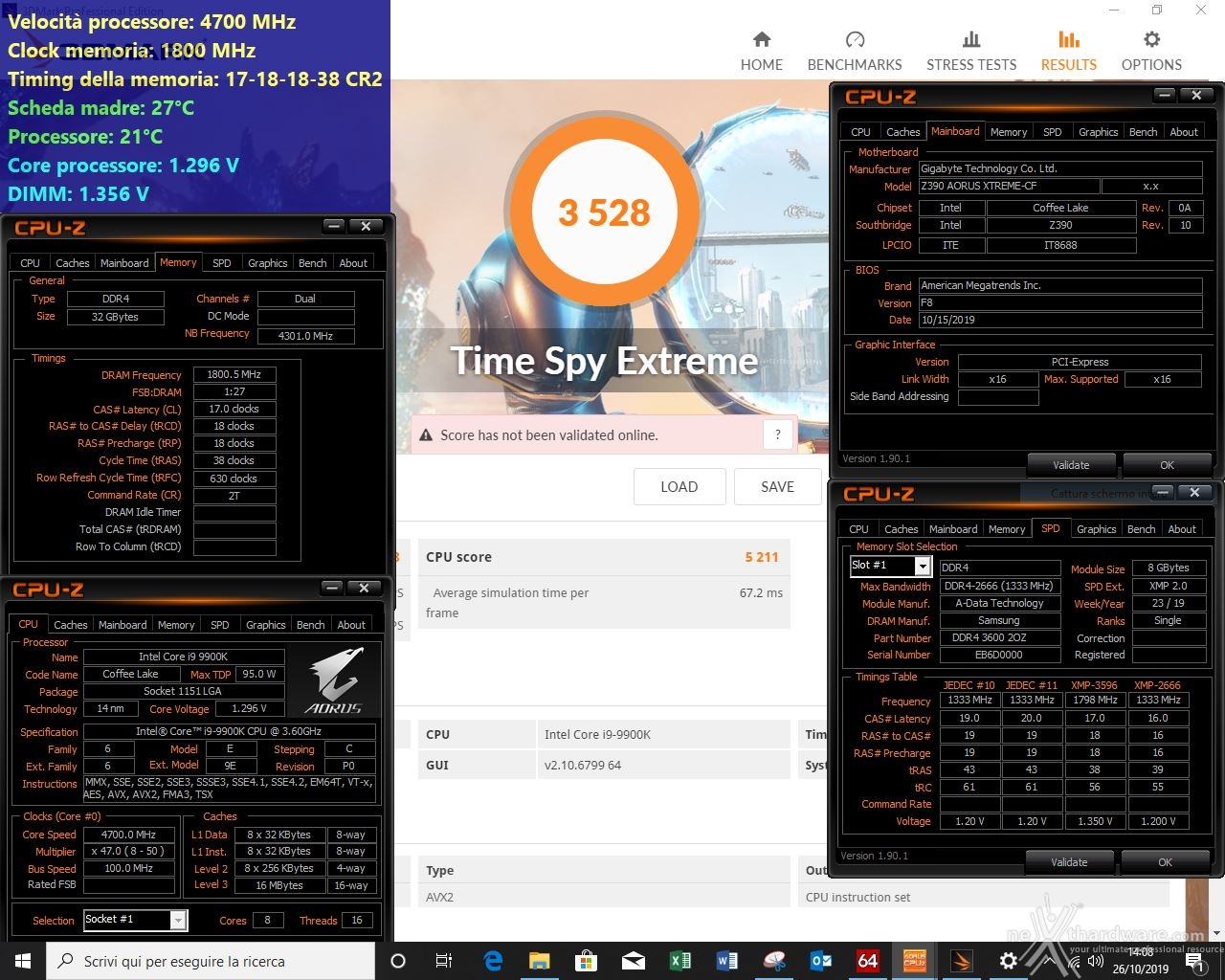
Task: Click OK in the Mainboard CPU-Z window
Action: (1167, 465)
